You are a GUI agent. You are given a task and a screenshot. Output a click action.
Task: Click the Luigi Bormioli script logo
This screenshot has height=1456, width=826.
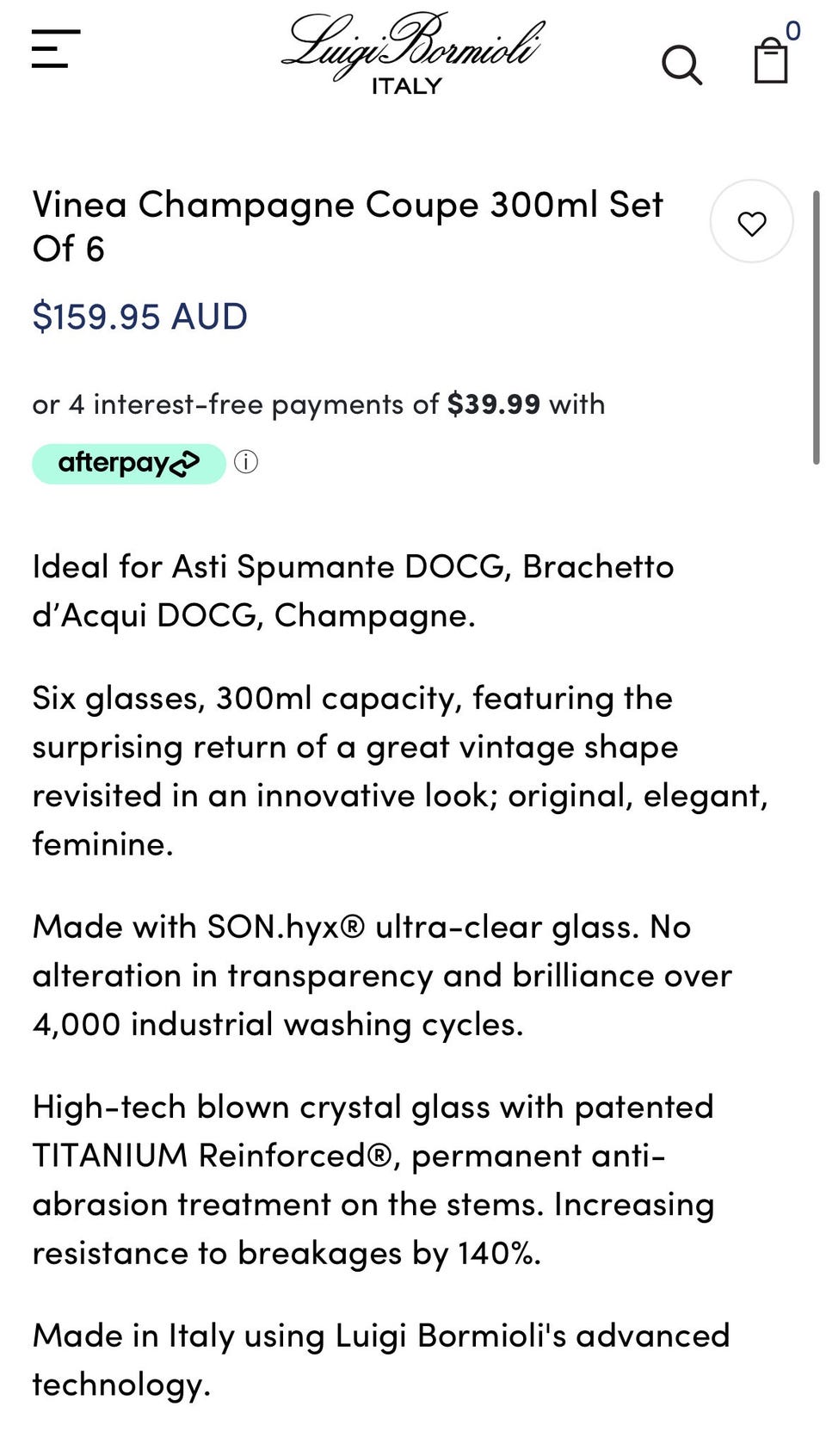[x=412, y=43]
